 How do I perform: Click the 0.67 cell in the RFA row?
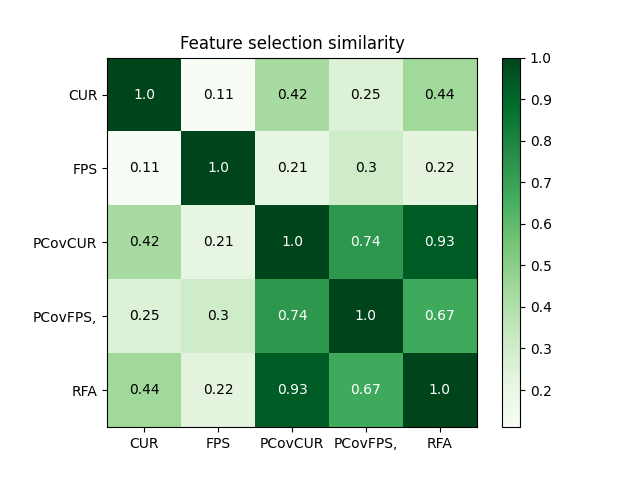pyautogui.click(x=366, y=390)
